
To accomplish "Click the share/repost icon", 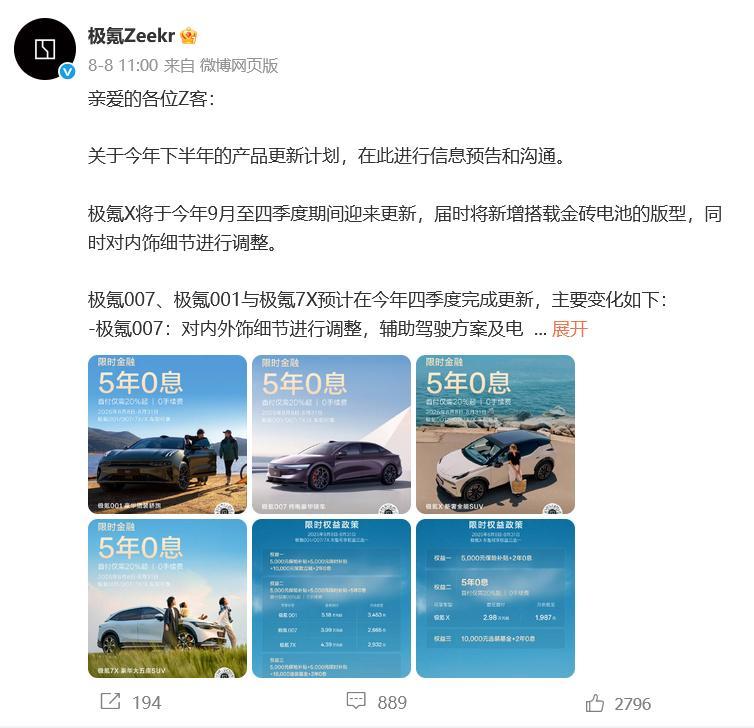I will pyautogui.click(x=110, y=701).
